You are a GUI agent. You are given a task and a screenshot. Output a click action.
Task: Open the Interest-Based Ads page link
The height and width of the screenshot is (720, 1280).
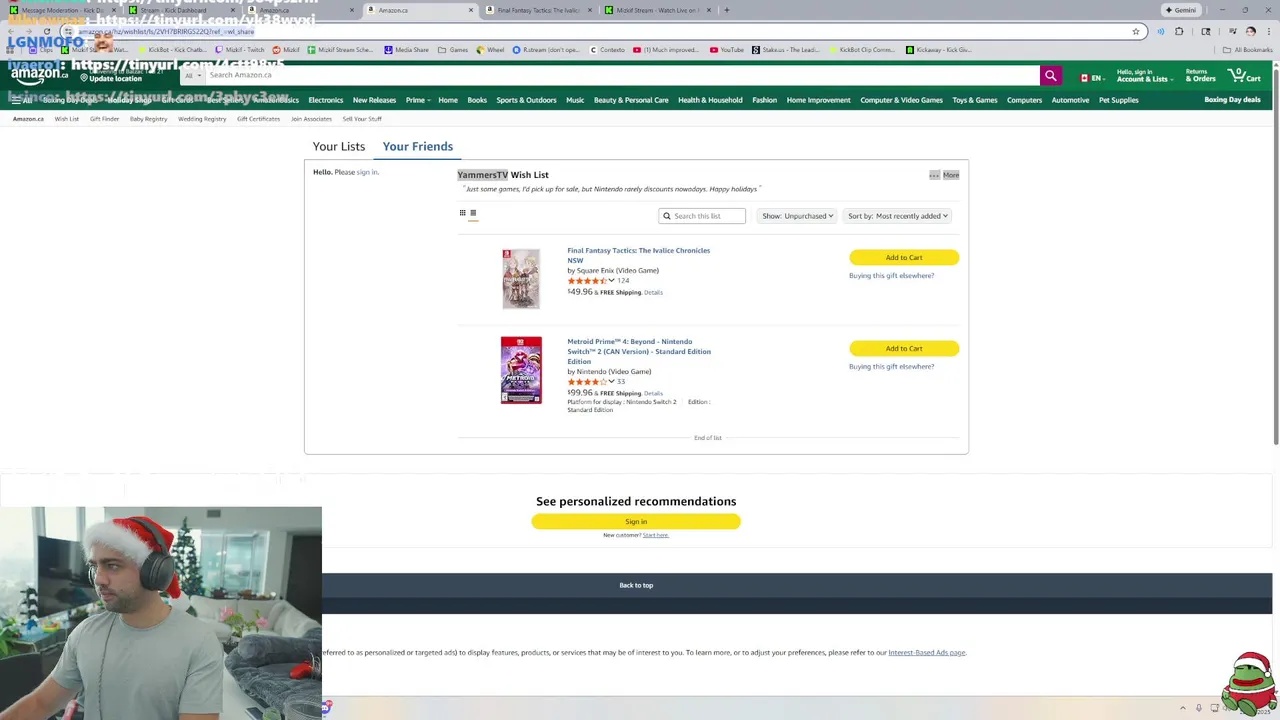(x=927, y=653)
